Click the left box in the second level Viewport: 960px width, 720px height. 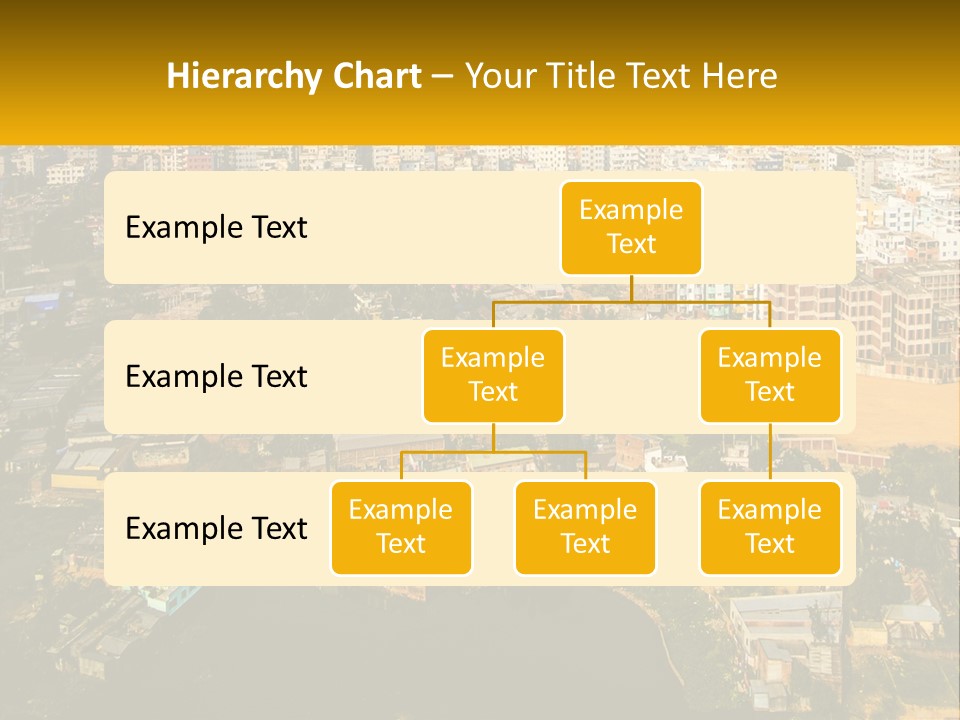coord(493,375)
